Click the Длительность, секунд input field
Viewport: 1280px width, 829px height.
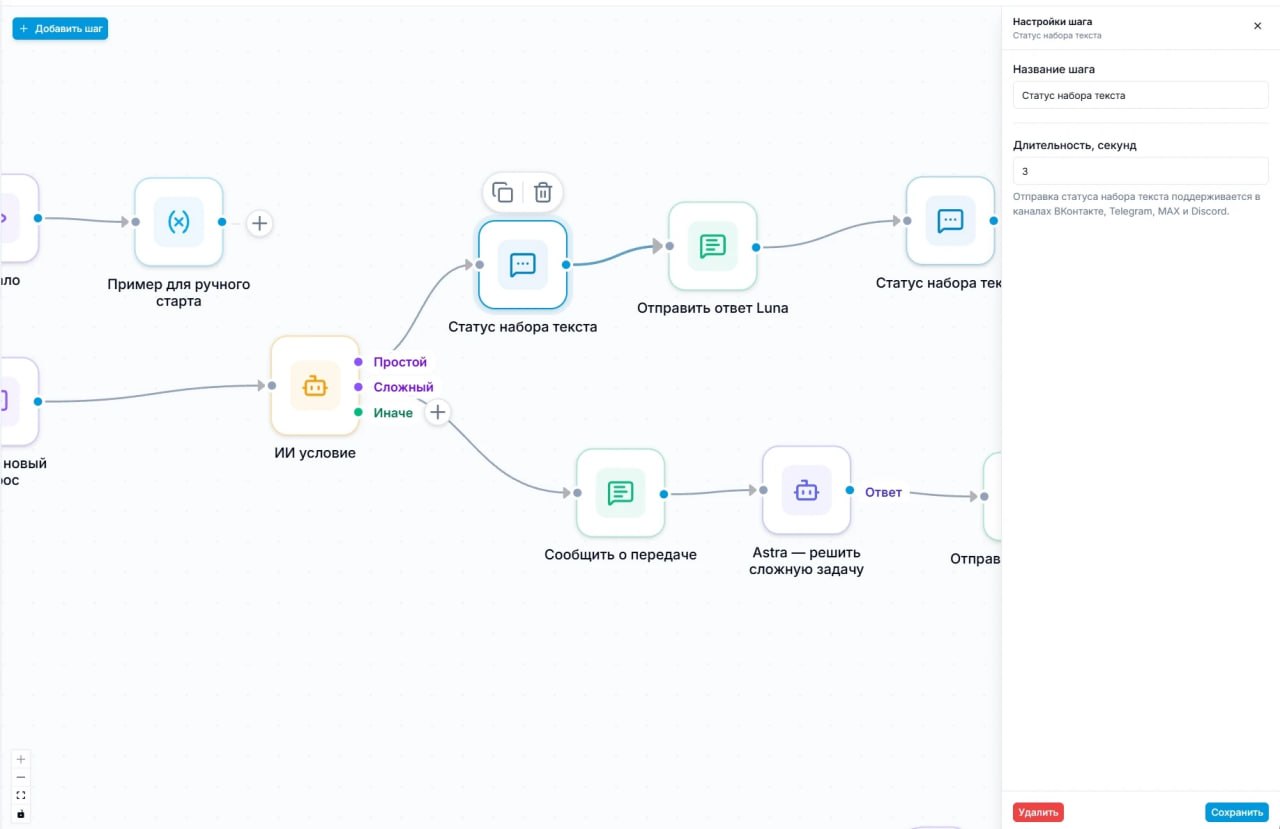point(1140,171)
